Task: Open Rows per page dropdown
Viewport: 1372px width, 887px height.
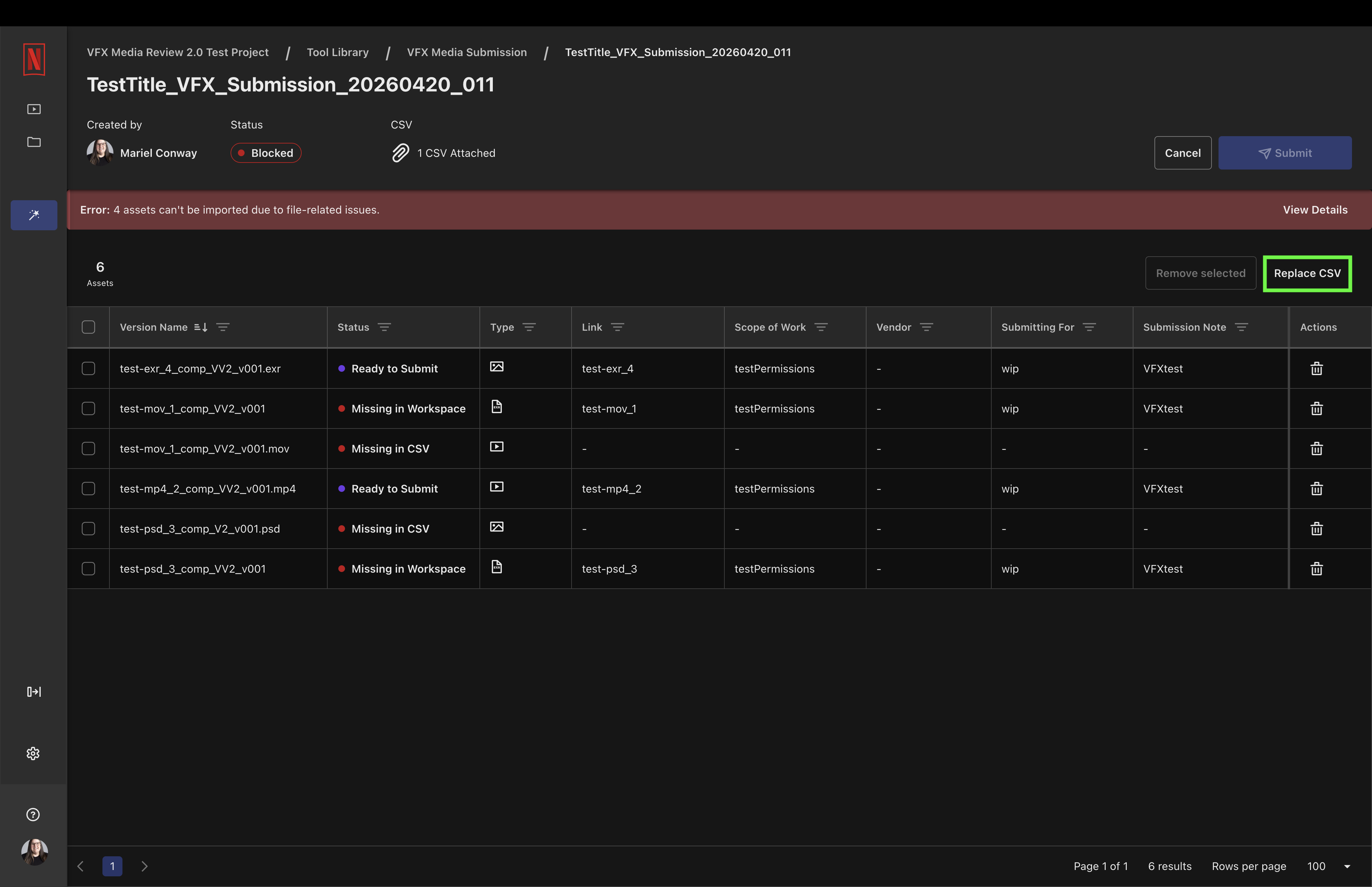Action: [x=1329, y=866]
